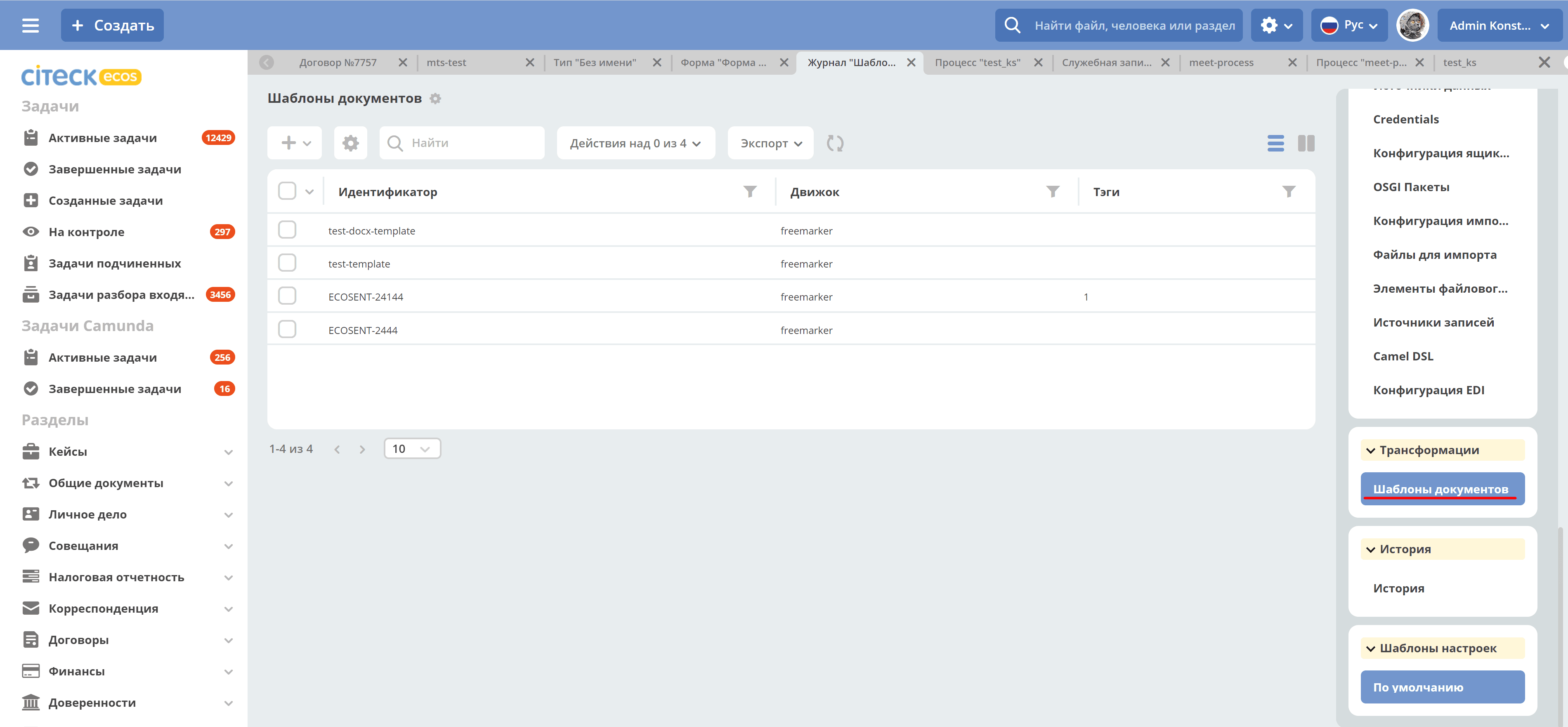Open На контроле eye icon item

click(31, 232)
